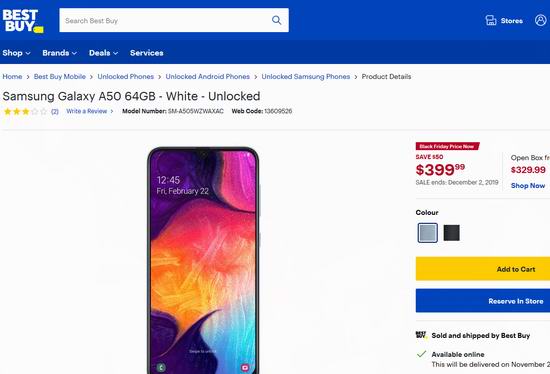Viewport: 550px width, 374px height.
Task: Open the Write a Review link
Action: coord(89,111)
